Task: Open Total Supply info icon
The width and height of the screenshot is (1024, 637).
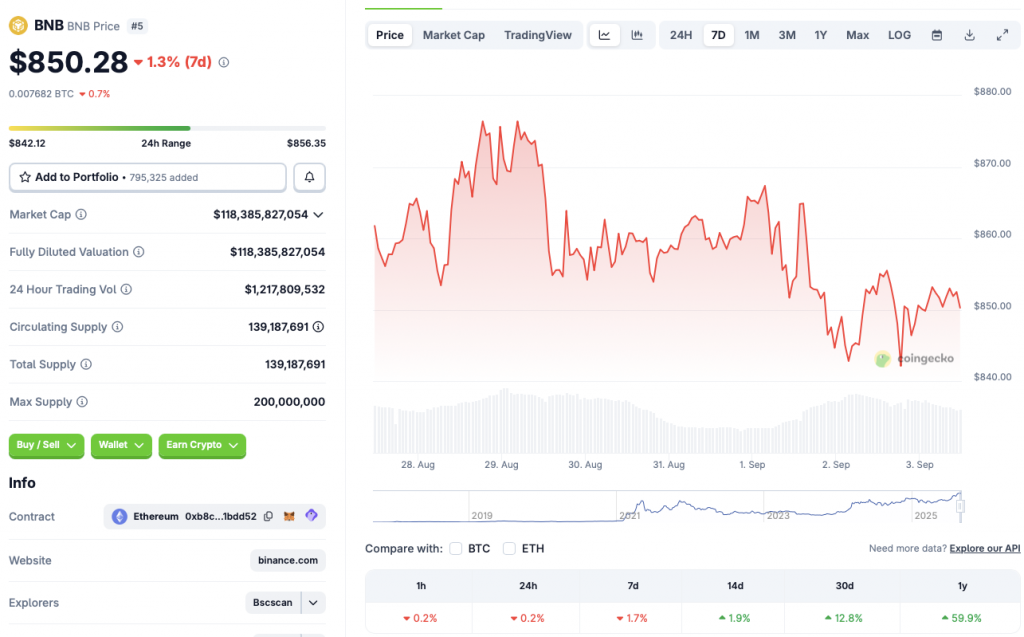Action: (86, 365)
